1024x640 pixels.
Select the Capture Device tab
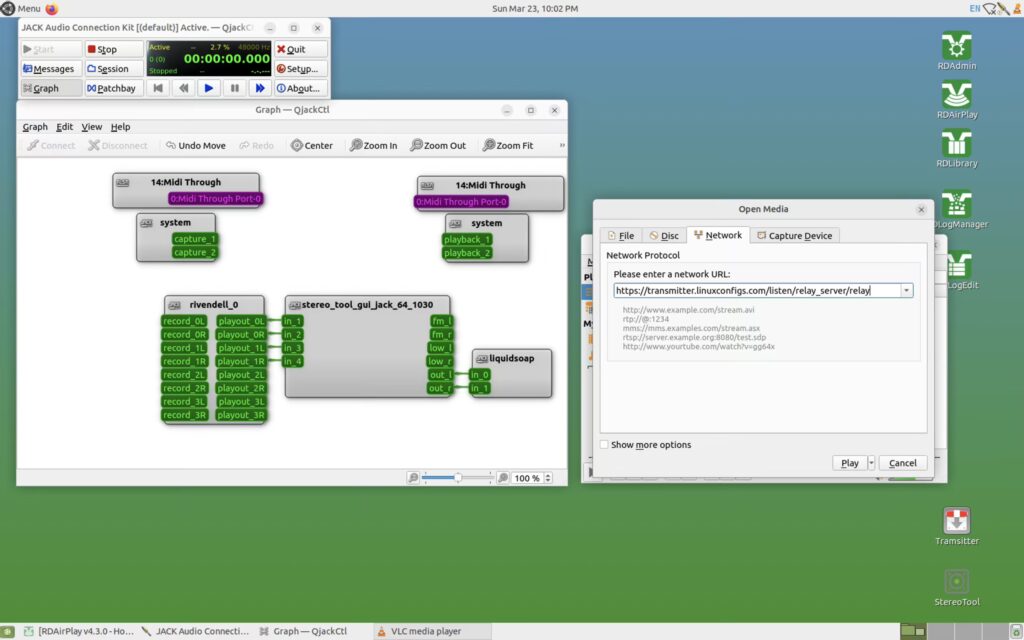point(794,236)
